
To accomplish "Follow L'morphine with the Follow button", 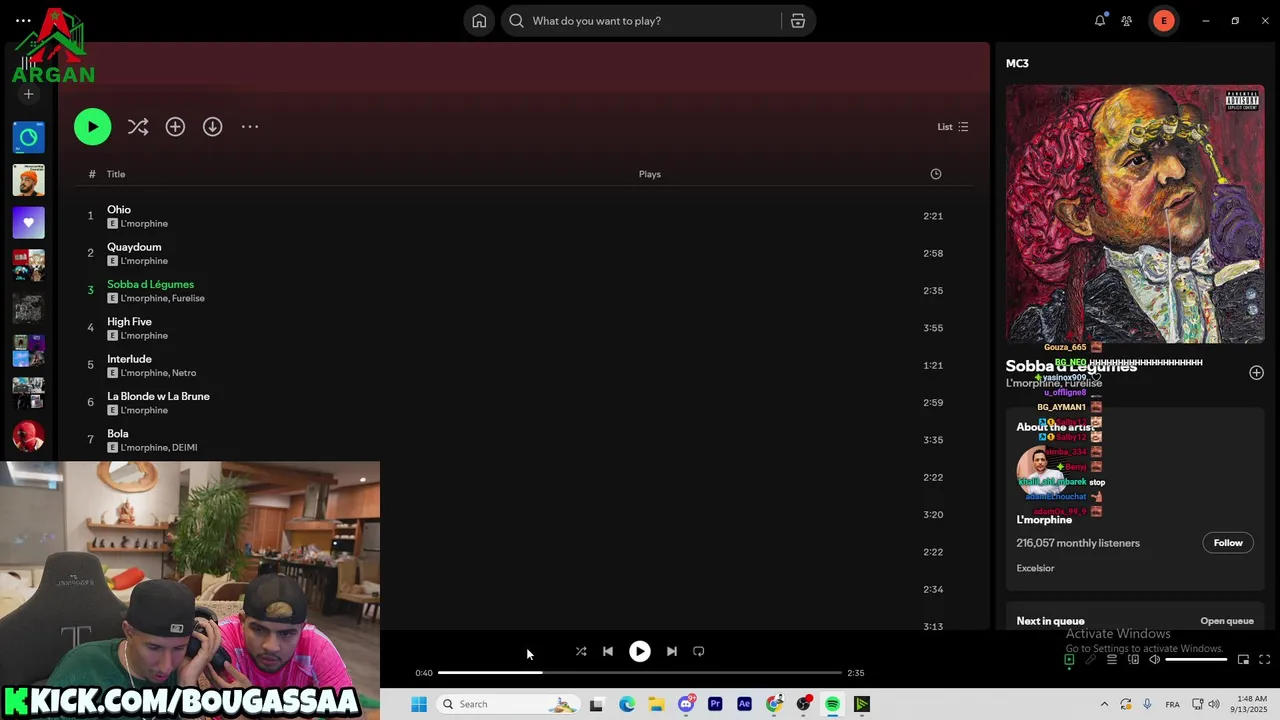I will [x=1228, y=543].
